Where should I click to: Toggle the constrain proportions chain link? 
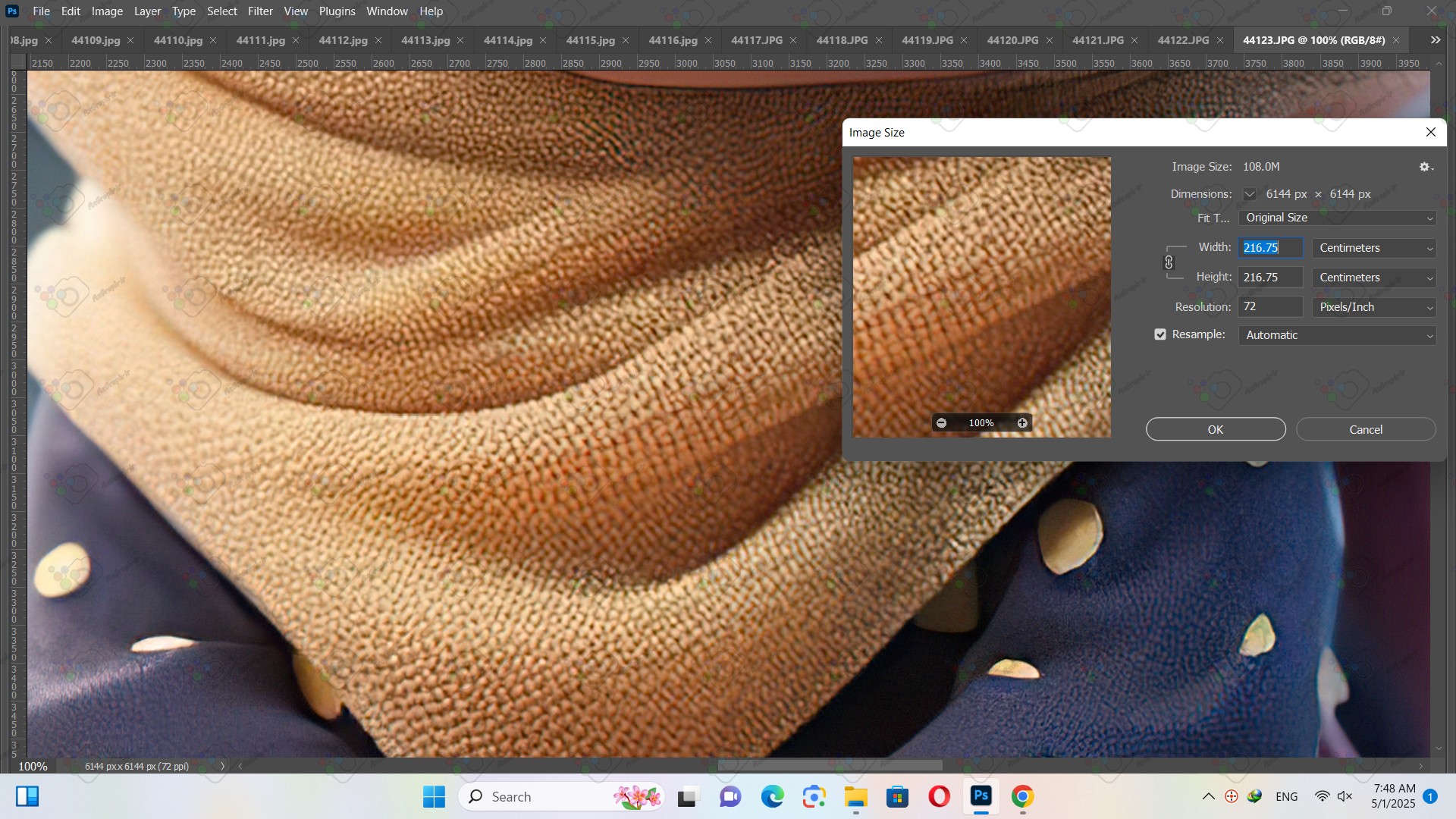pyautogui.click(x=1169, y=262)
